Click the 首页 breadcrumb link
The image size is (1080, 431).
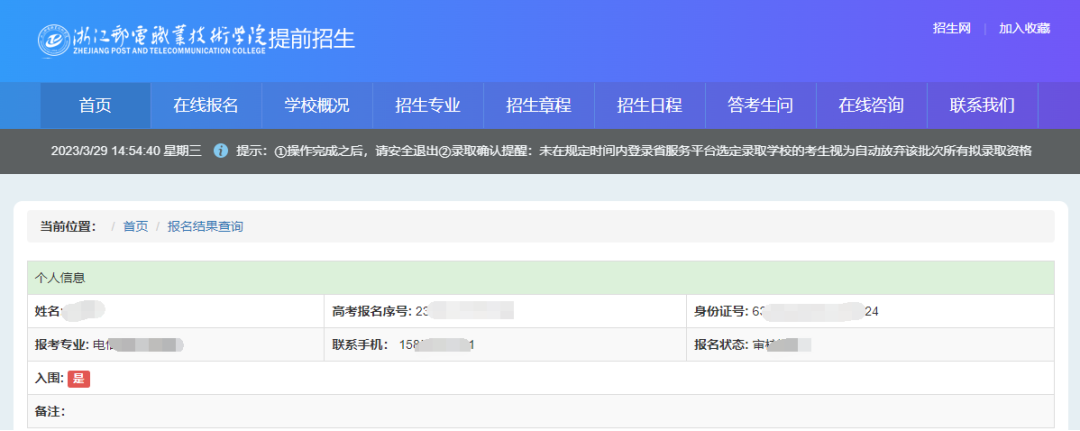[135, 227]
